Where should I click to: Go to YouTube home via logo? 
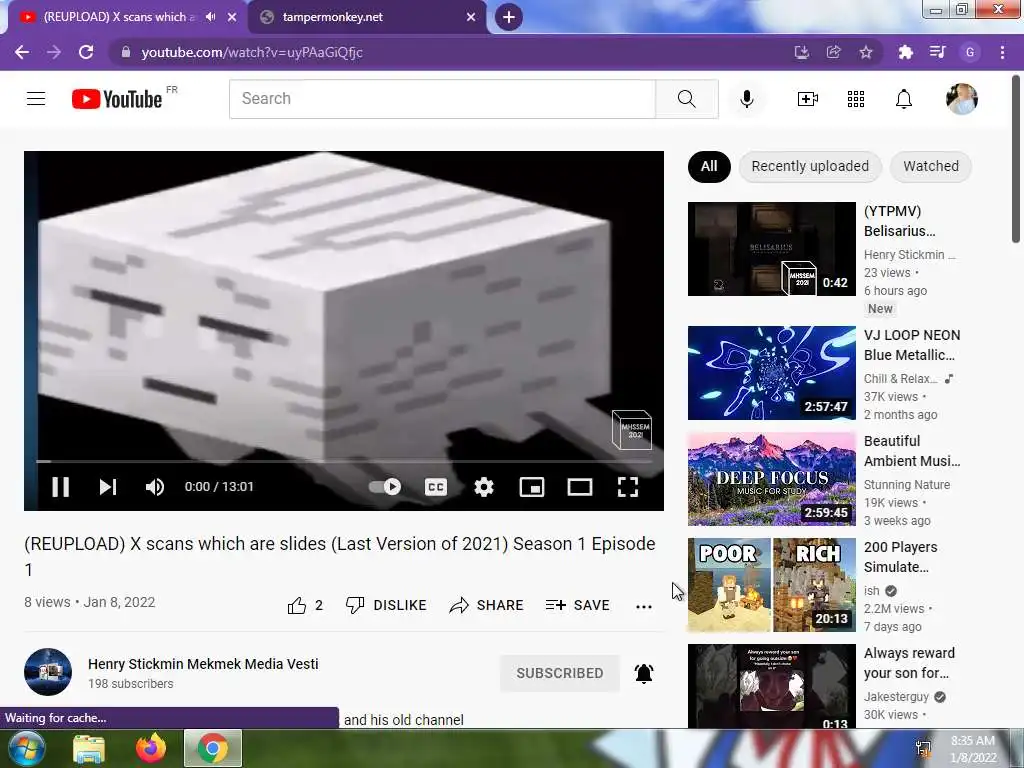pos(118,99)
